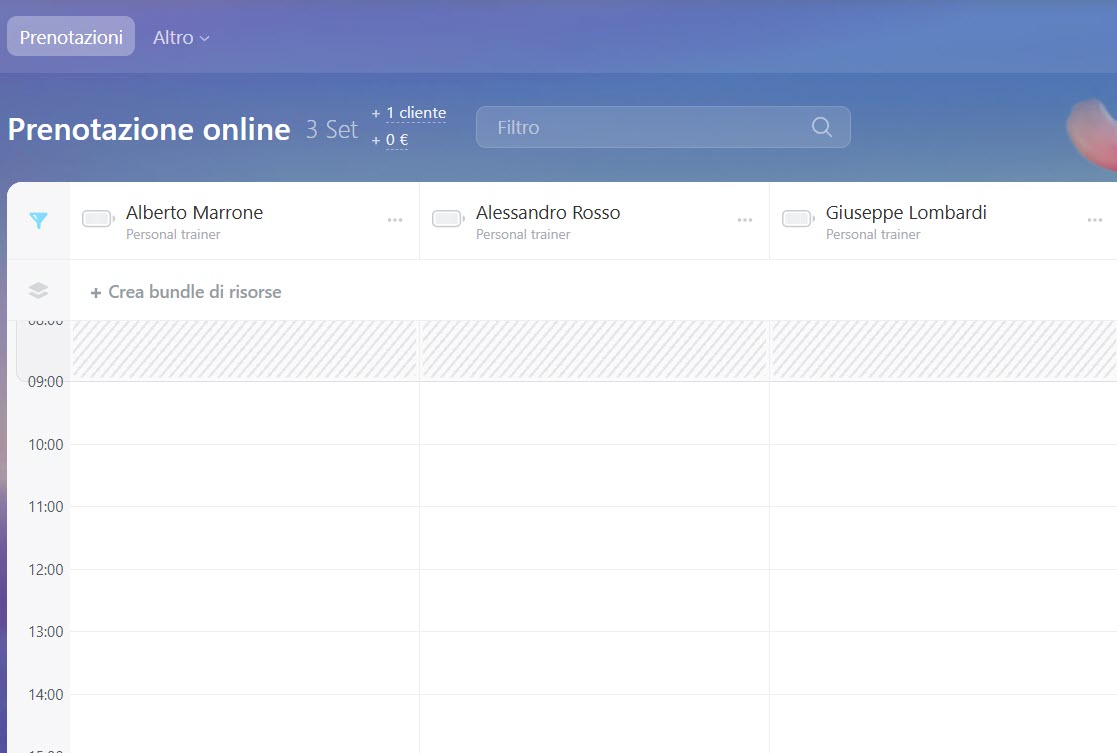Click the '+ 1 cliente' link
The height and width of the screenshot is (753, 1117).
click(x=415, y=113)
